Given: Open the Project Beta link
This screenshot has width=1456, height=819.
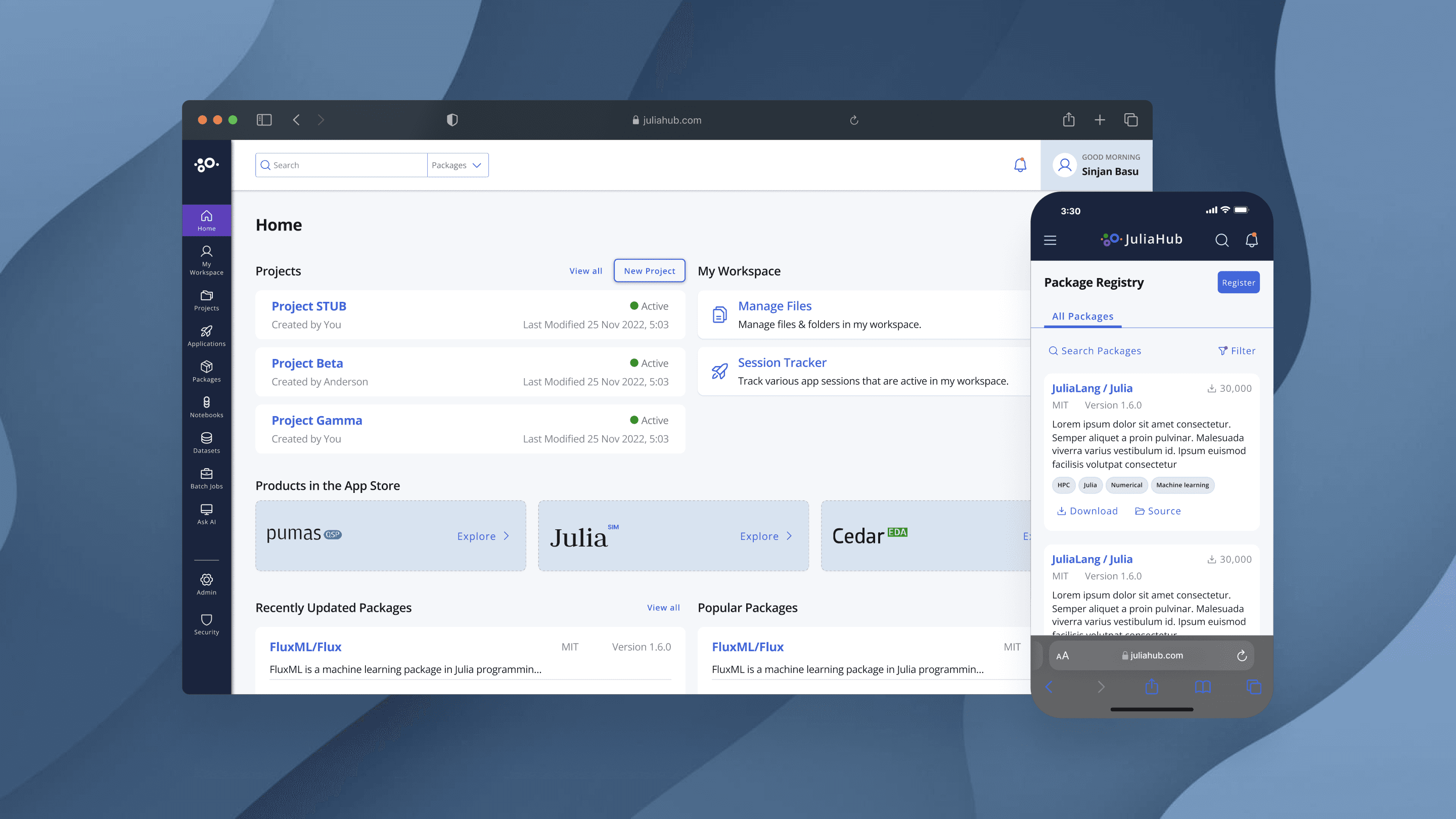Looking at the screenshot, I should point(307,363).
